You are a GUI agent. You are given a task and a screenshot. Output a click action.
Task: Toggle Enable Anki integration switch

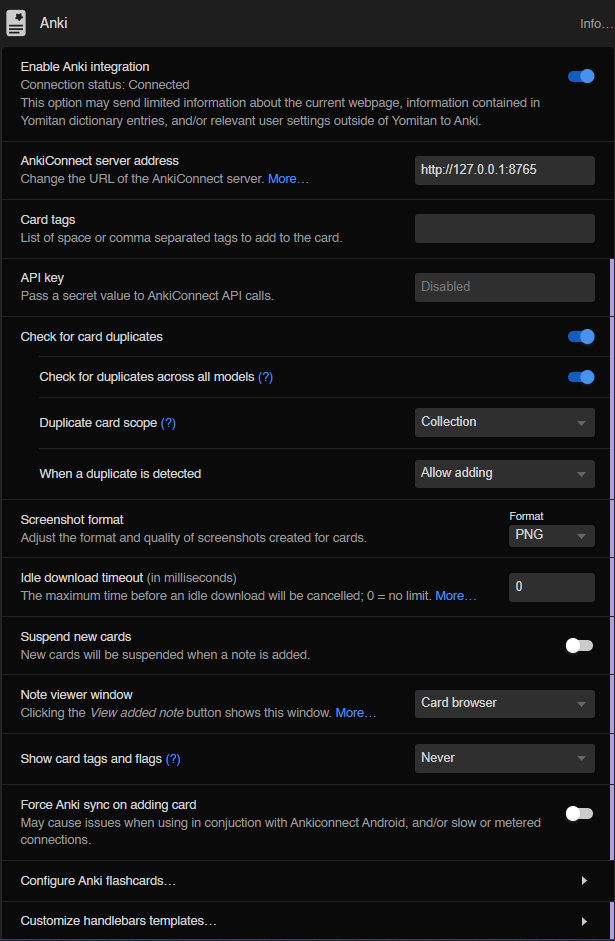[x=581, y=76]
